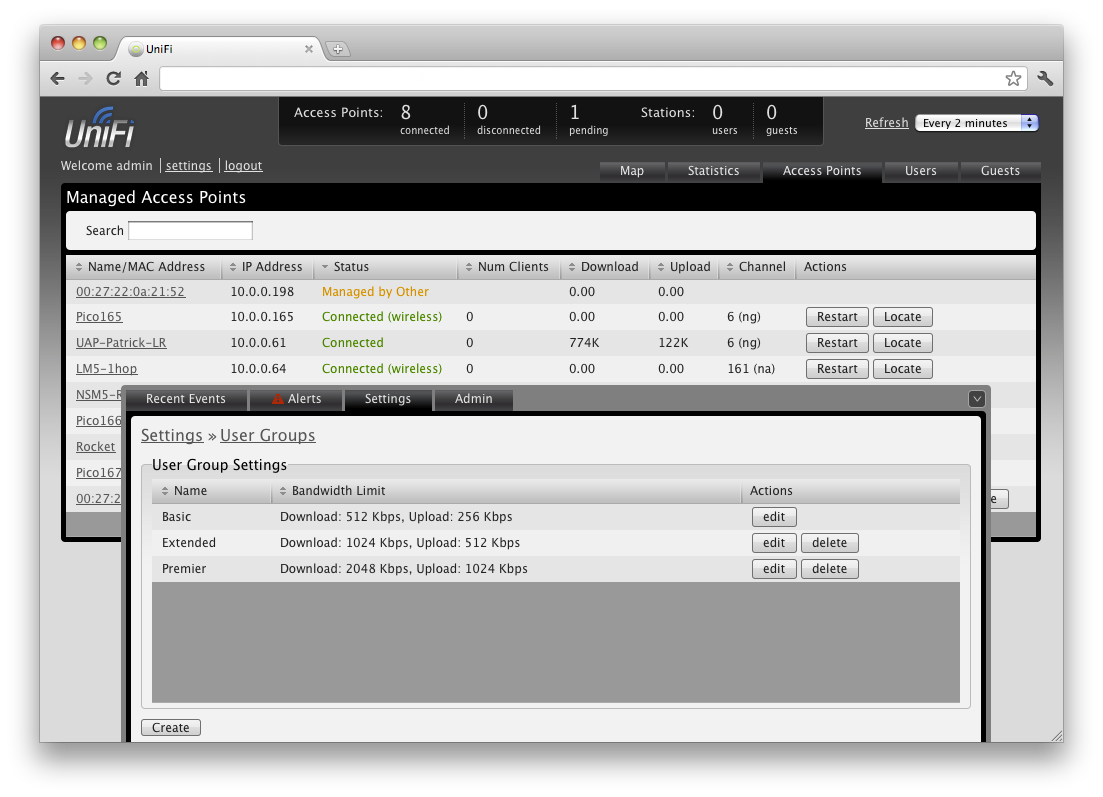Select the Access Points tab
This screenshot has width=1103, height=797.
(822, 171)
